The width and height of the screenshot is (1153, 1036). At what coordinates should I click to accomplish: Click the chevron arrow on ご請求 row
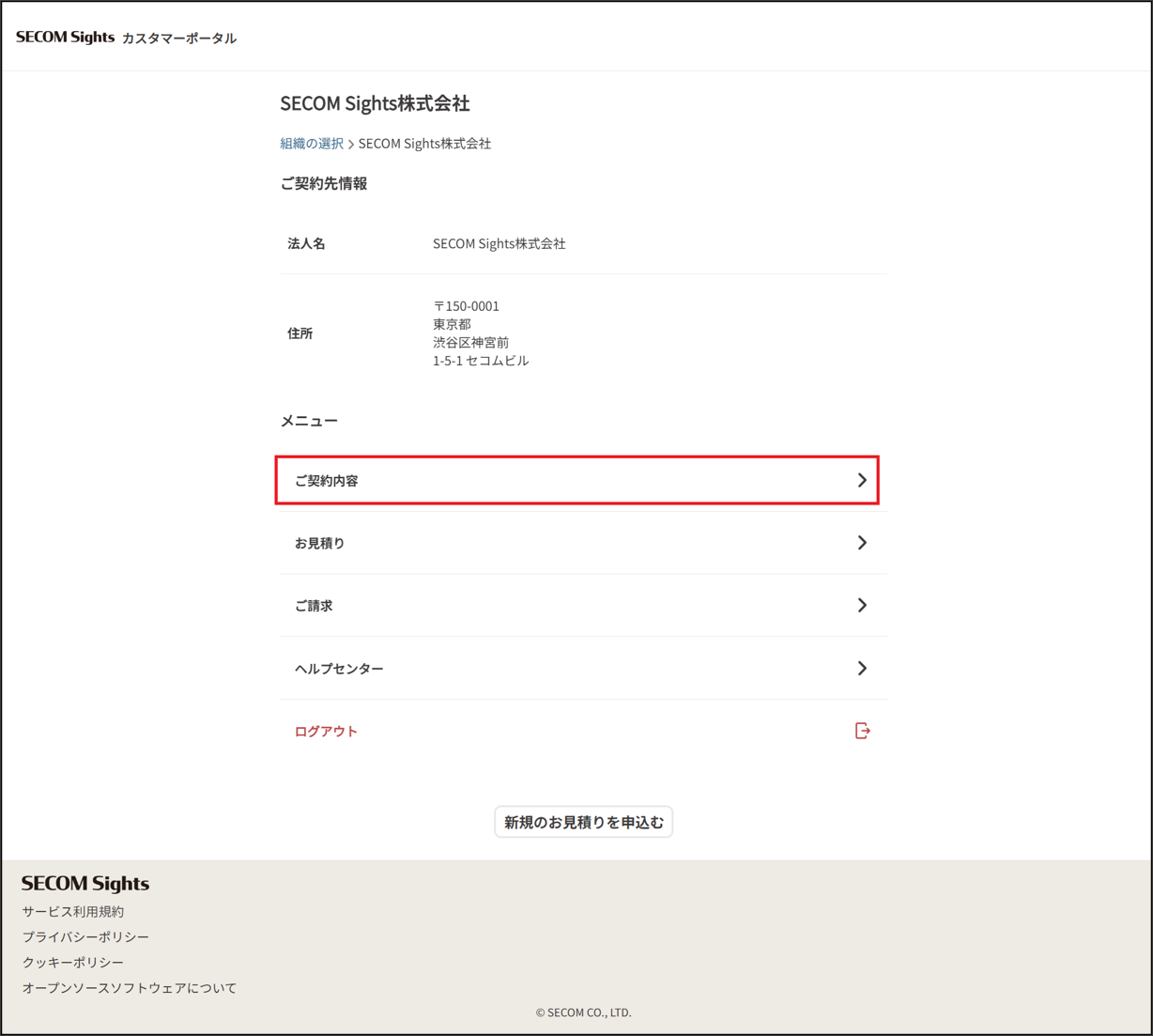862,606
